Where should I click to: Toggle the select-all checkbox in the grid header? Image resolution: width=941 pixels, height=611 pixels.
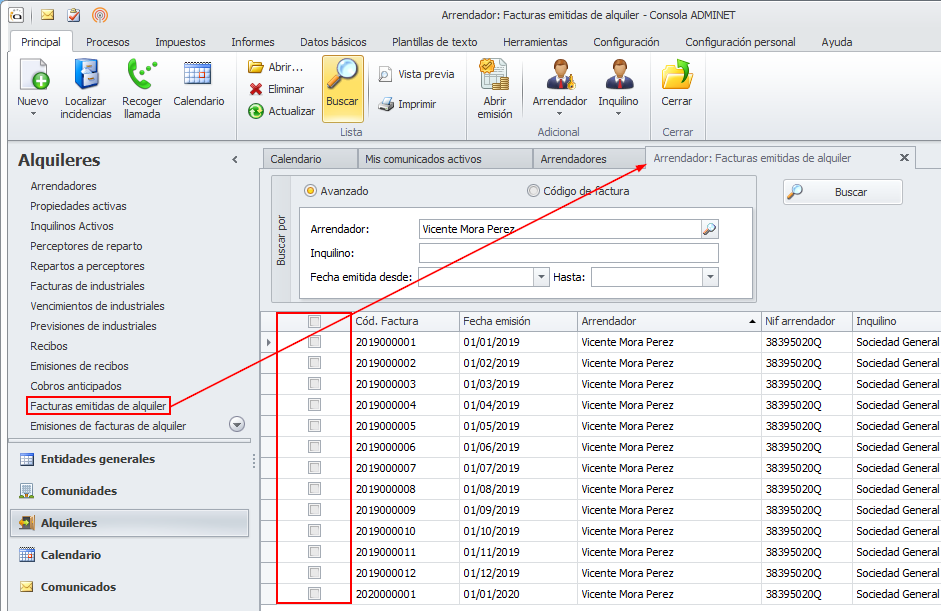tap(314, 321)
